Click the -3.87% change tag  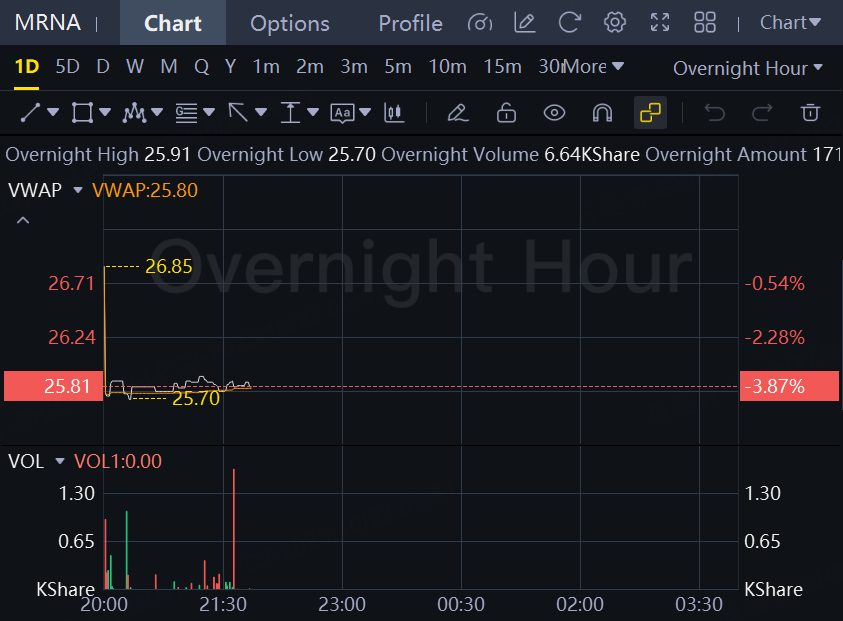tap(789, 386)
